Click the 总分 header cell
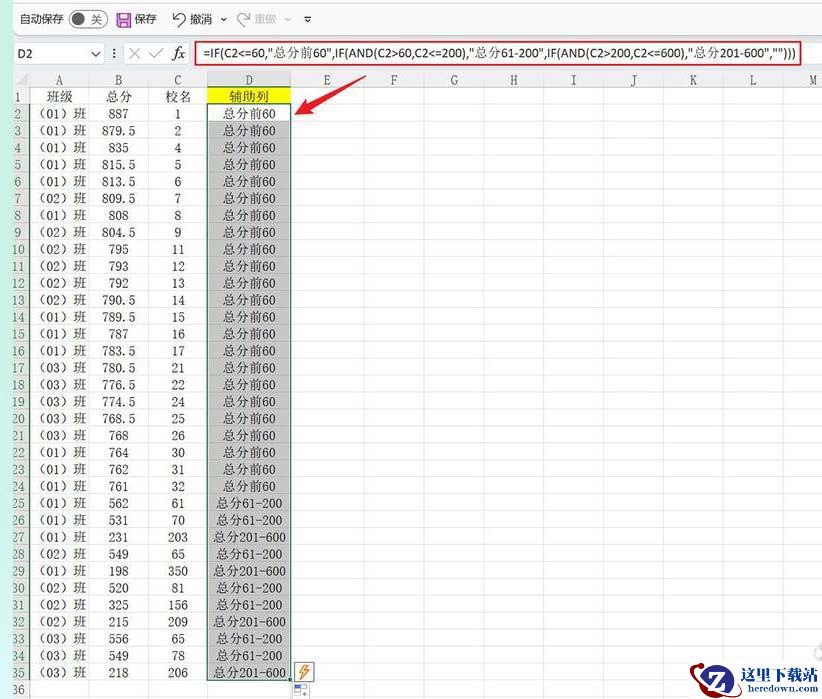This screenshot has width=822, height=699. tap(118, 96)
